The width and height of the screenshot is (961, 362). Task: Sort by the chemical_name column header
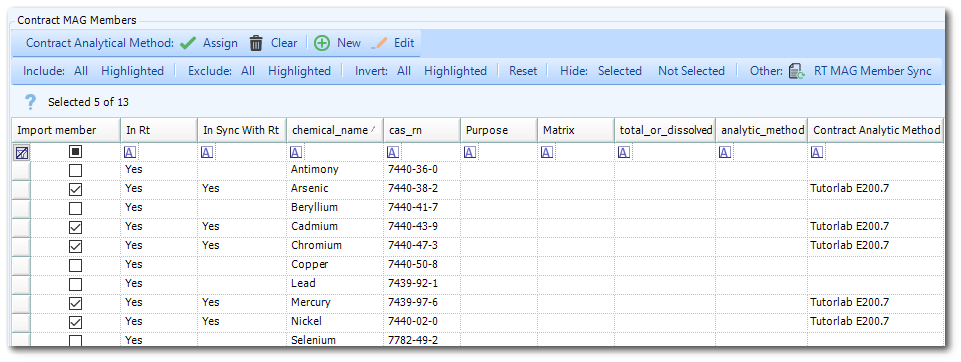(x=335, y=130)
